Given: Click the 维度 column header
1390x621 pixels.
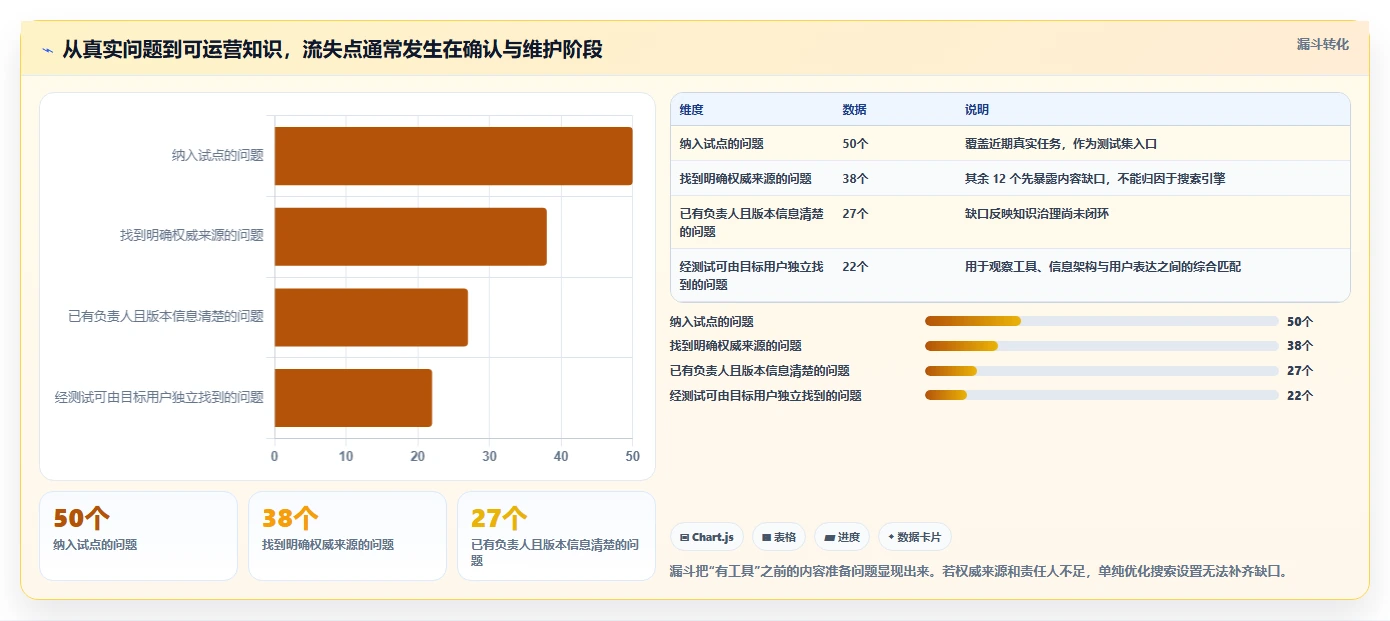Looking at the screenshot, I should tap(692, 110).
